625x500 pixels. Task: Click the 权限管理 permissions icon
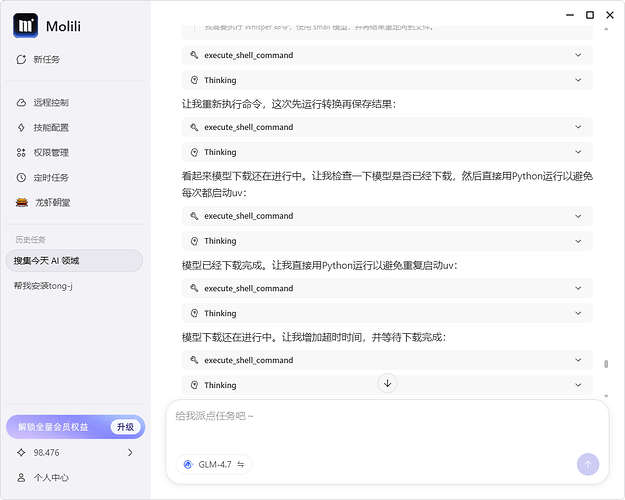point(23,153)
